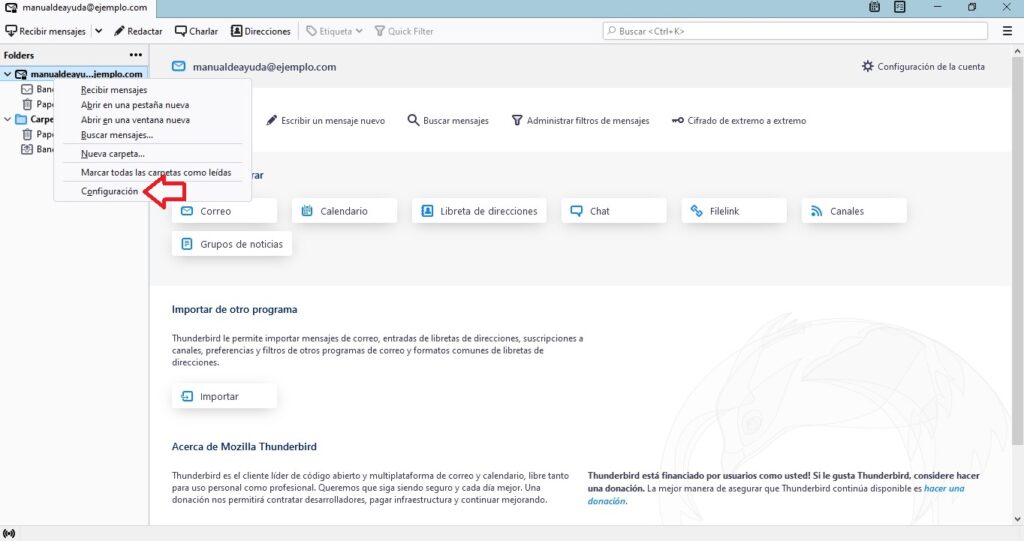Open the Etiqueta dropdown
The width and height of the screenshot is (1024, 541).
pyautogui.click(x=334, y=31)
